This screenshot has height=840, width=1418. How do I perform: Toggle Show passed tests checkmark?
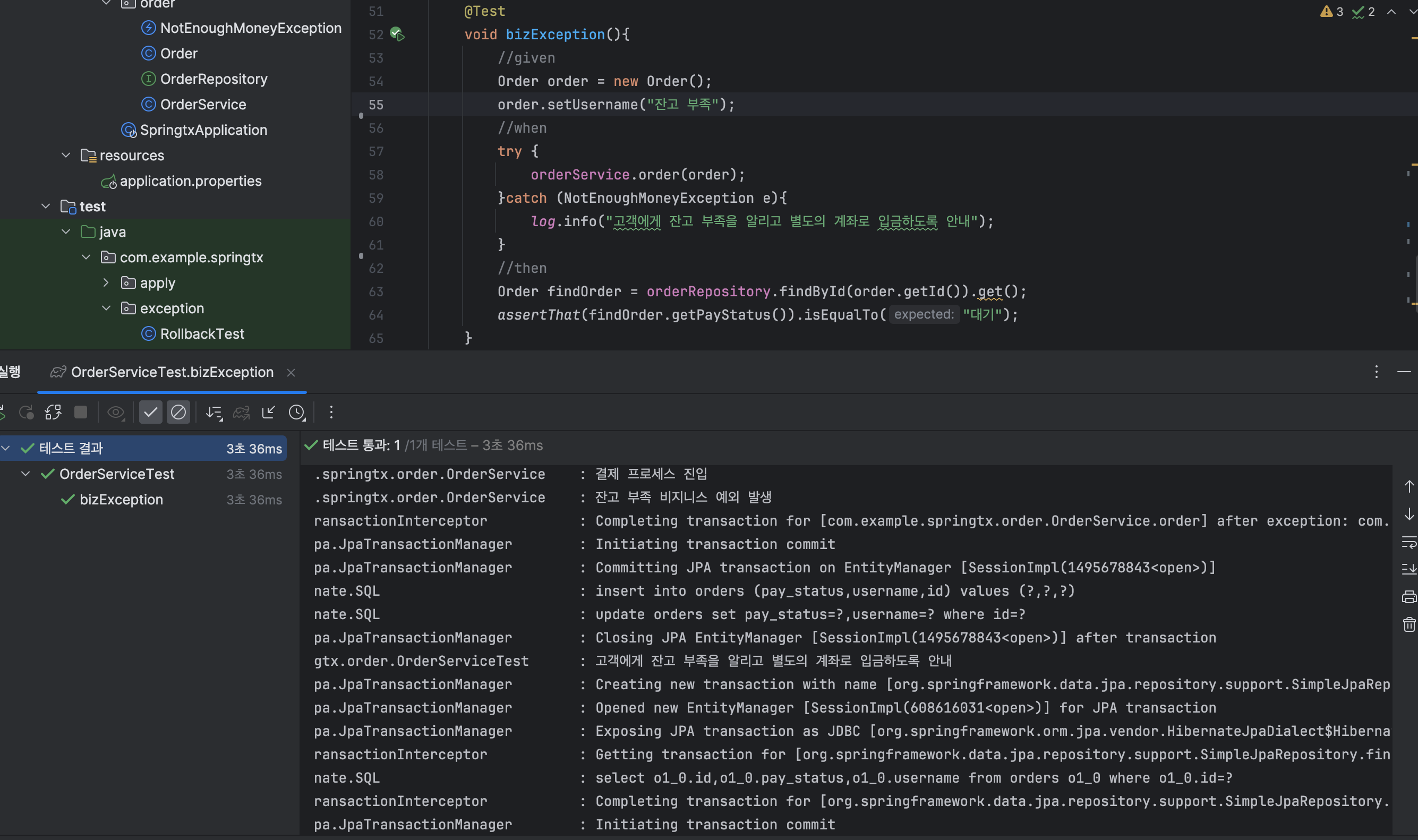tap(151, 412)
